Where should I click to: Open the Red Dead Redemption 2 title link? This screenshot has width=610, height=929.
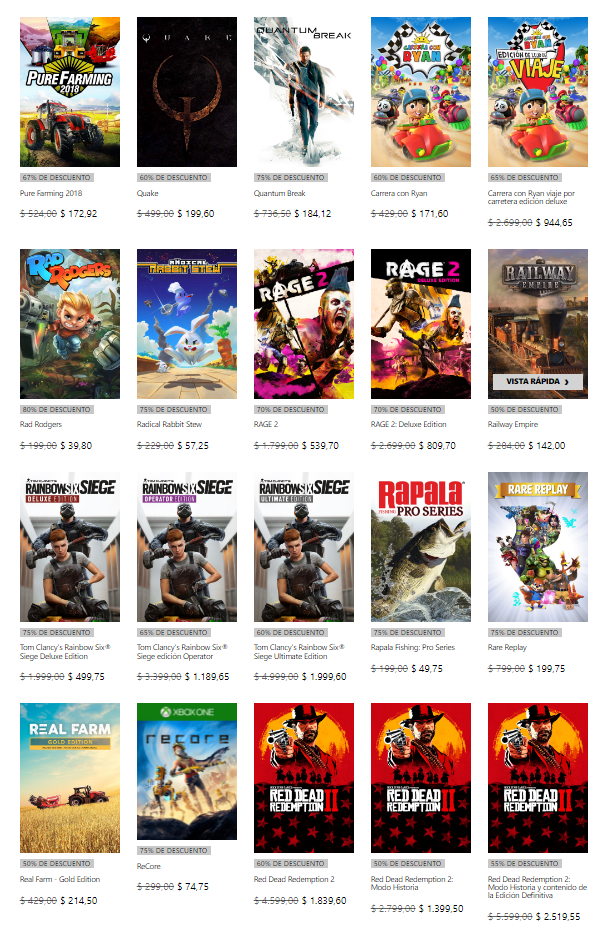[294, 879]
